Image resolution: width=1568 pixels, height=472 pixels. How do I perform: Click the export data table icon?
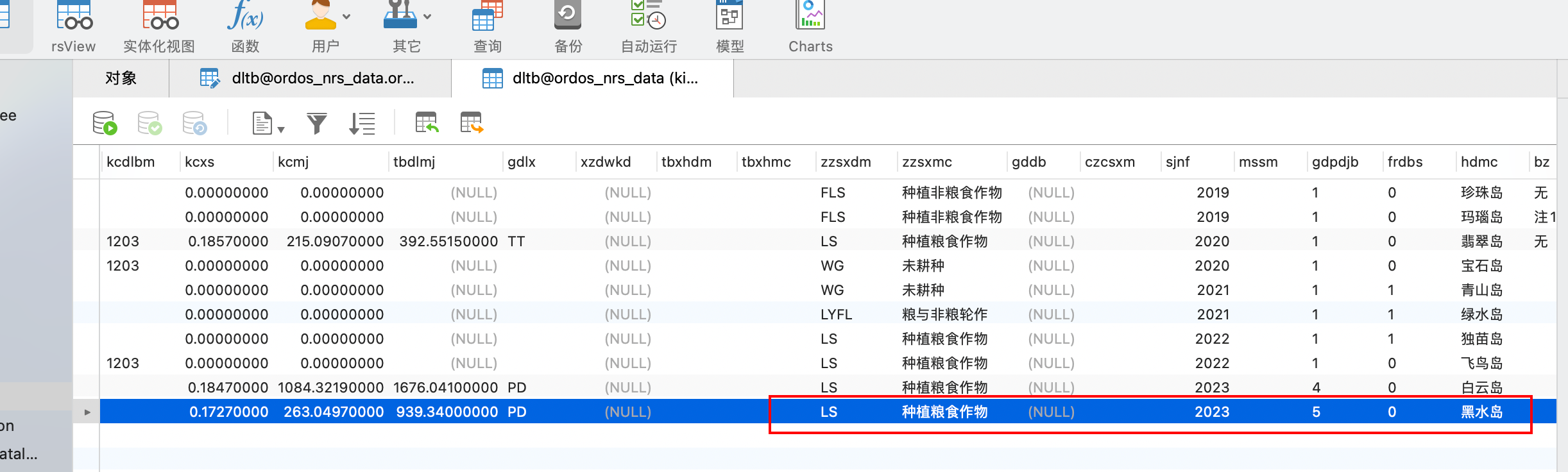(x=472, y=122)
